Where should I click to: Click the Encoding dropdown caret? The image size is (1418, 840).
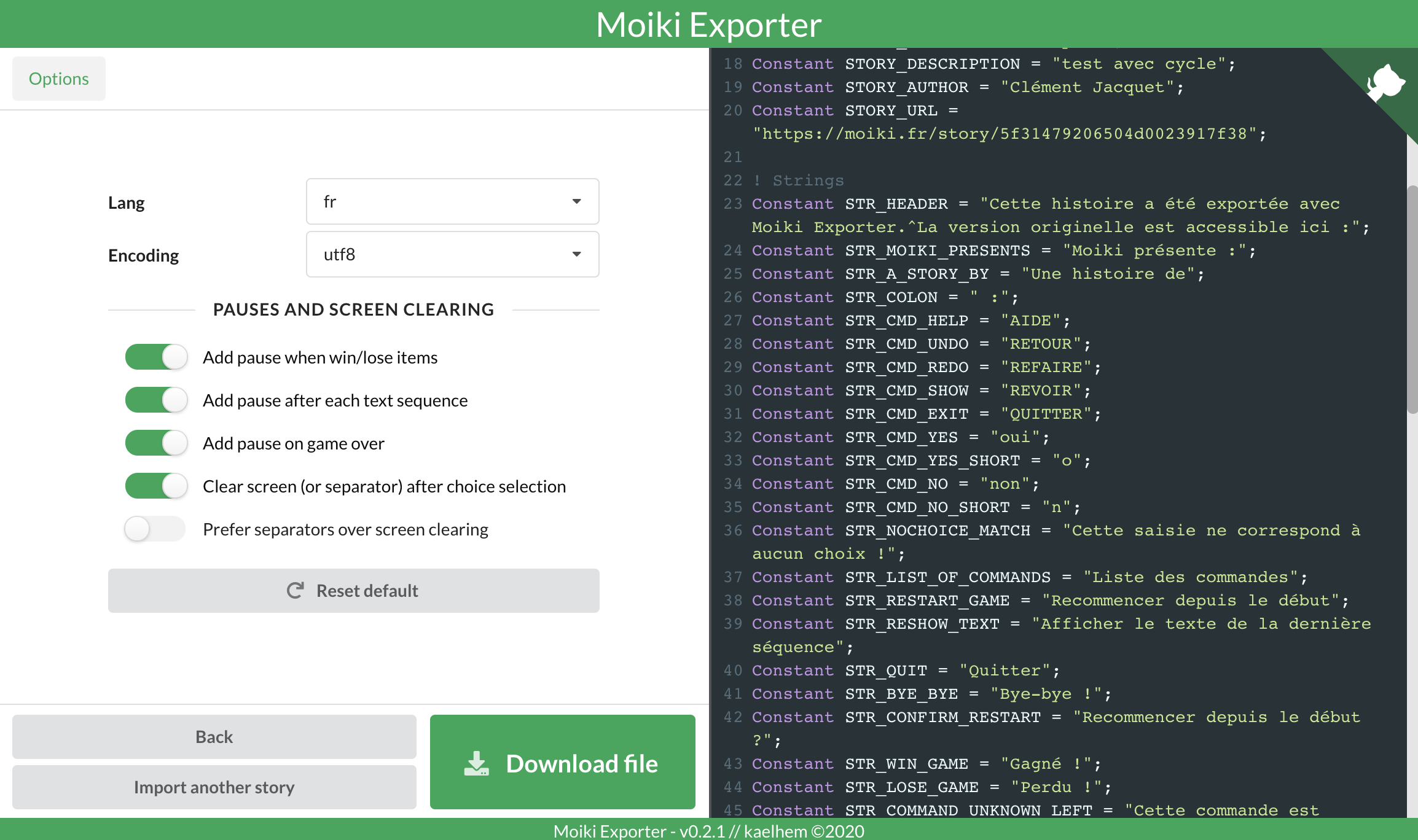pos(576,254)
